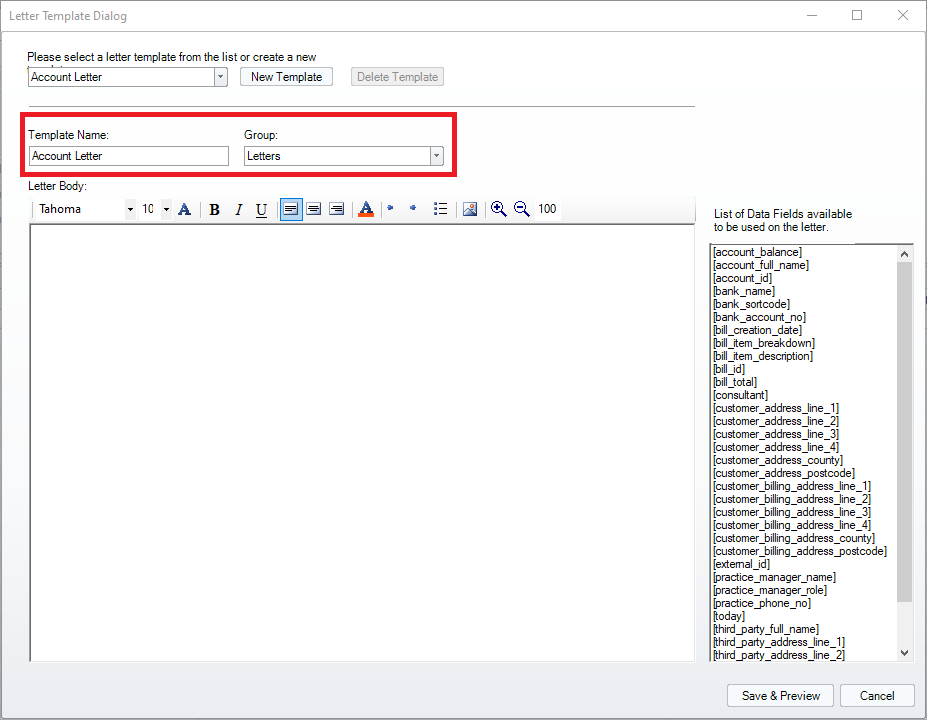Expand the letter template selection dropdown
The width and height of the screenshot is (927, 720).
point(220,77)
